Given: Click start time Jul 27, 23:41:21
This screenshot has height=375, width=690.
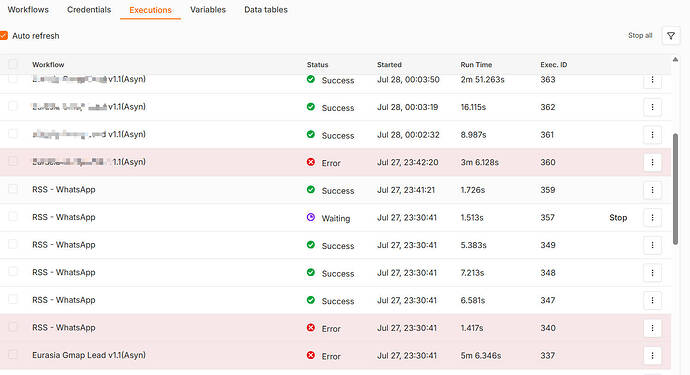Looking at the screenshot, I should 406,190.
